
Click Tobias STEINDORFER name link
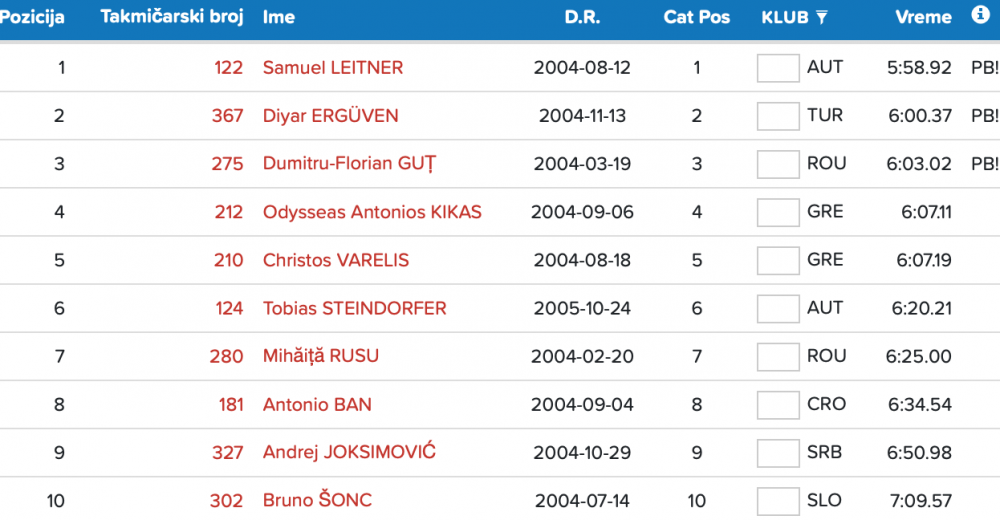[354, 308]
